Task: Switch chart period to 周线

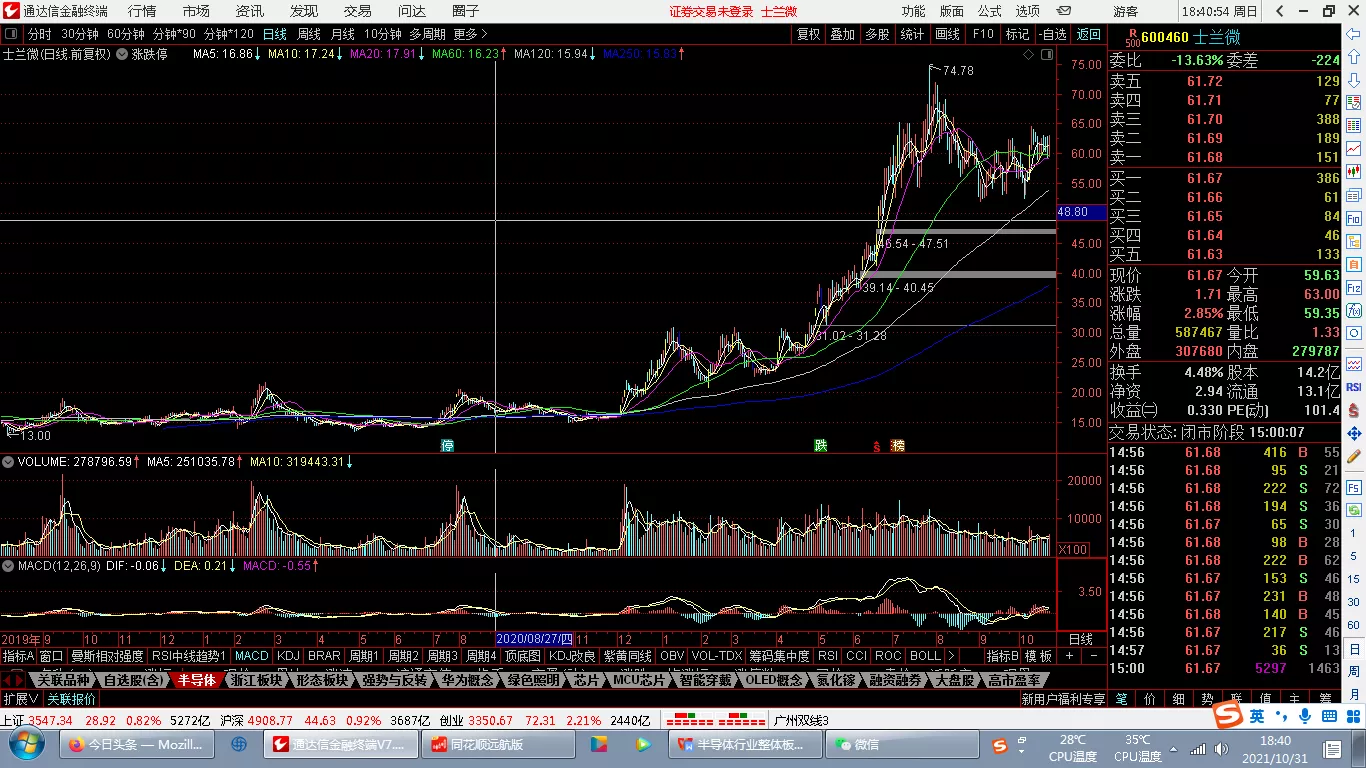Action: (308, 34)
